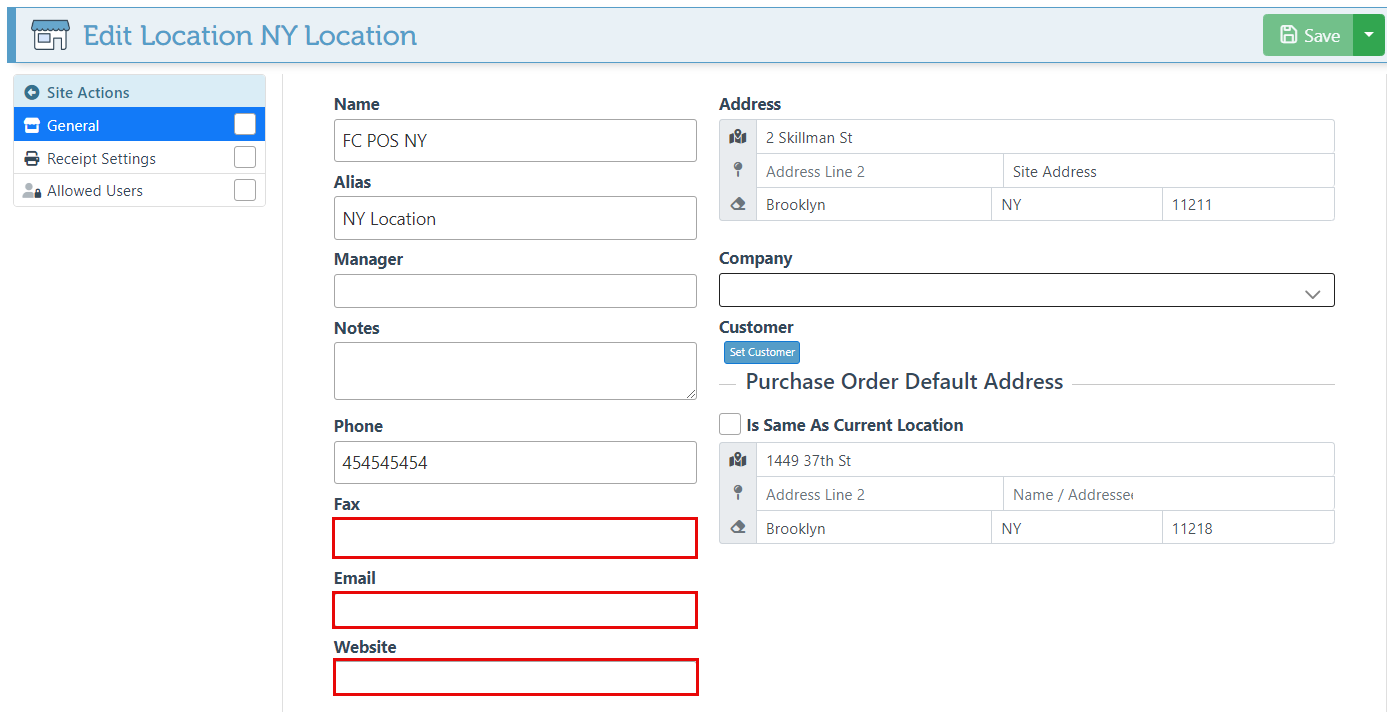Click the Save button
The width and height of the screenshot is (1387, 712).
pos(1309,35)
